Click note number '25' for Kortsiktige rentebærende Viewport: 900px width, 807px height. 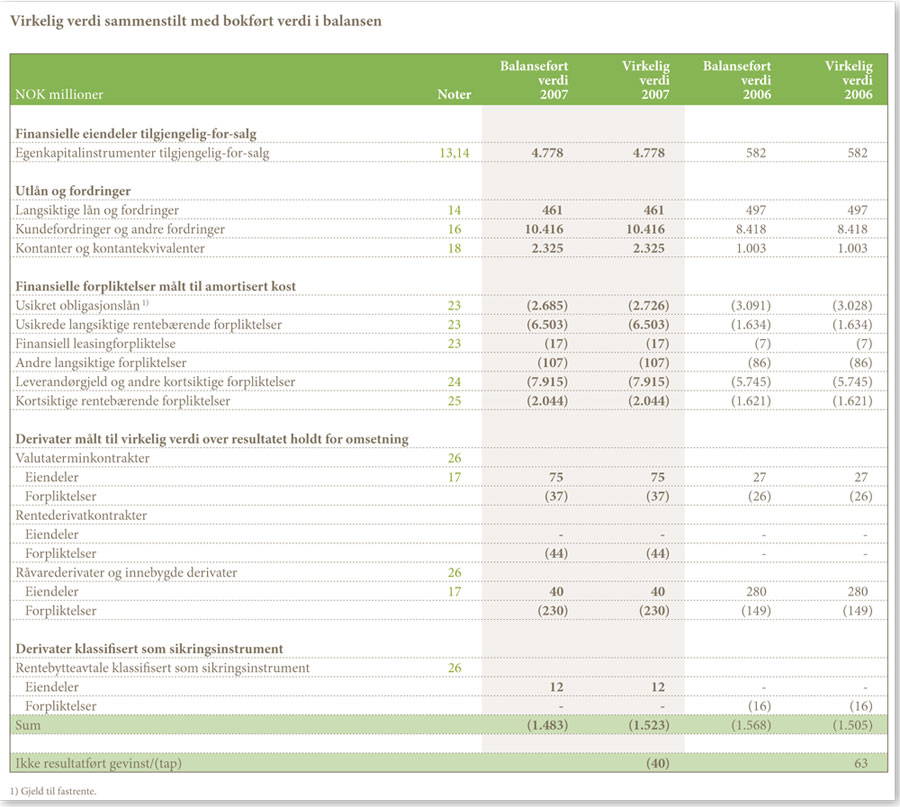click(x=454, y=401)
